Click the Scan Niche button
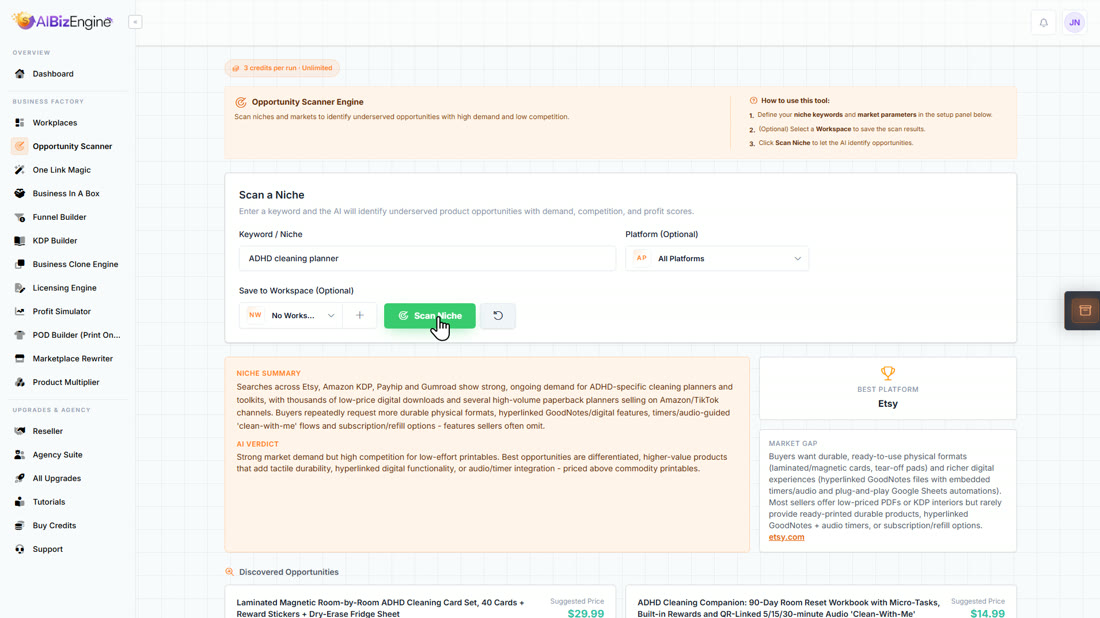The height and width of the screenshot is (618, 1100). click(x=429, y=316)
